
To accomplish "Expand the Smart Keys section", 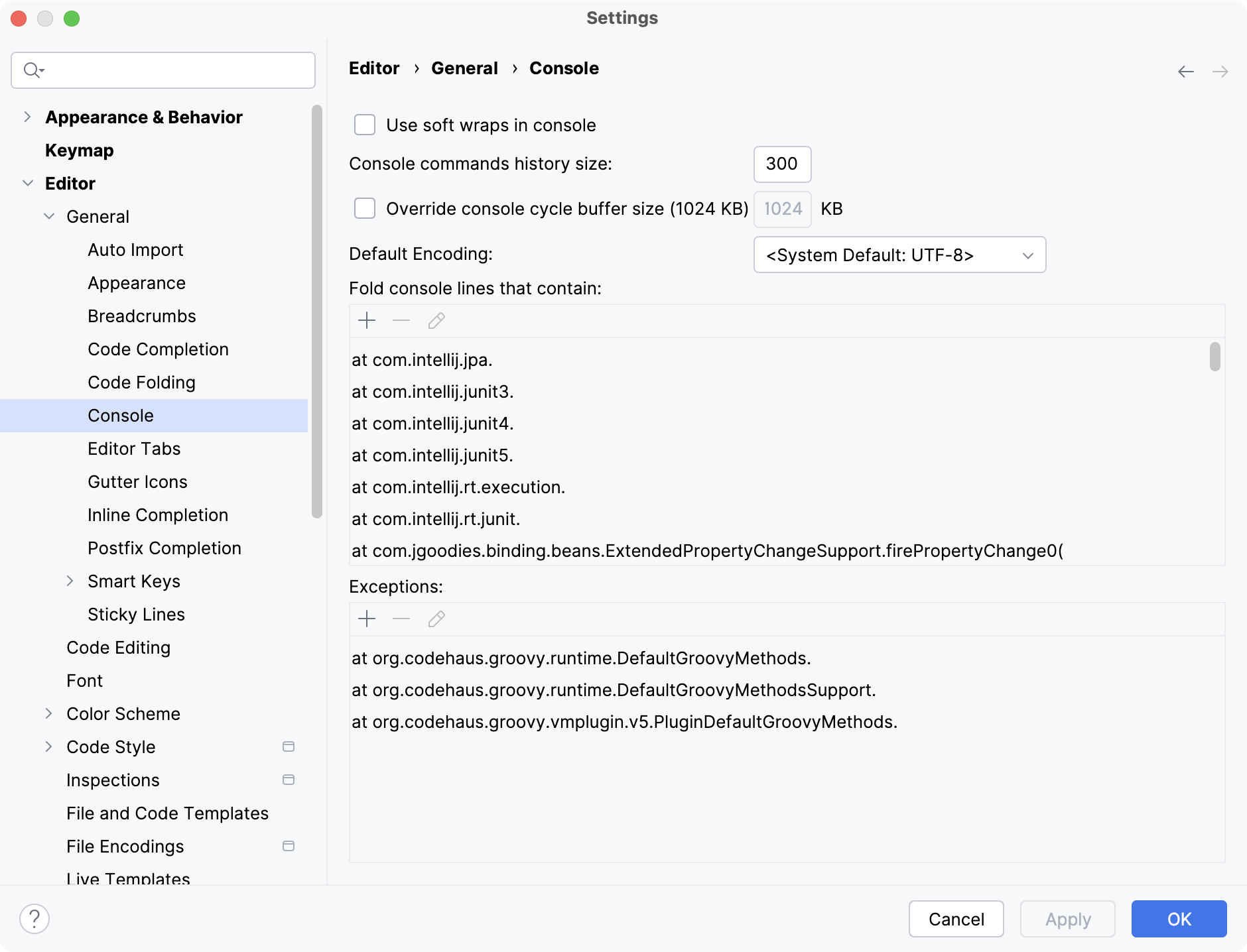I will [71, 581].
